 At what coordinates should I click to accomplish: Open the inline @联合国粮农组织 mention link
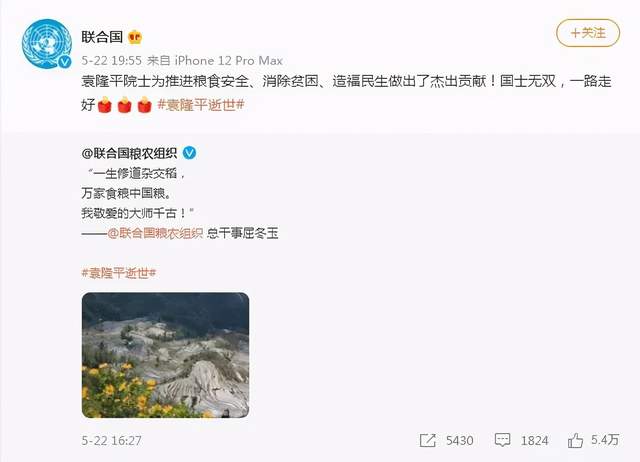(x=155, y=233)
